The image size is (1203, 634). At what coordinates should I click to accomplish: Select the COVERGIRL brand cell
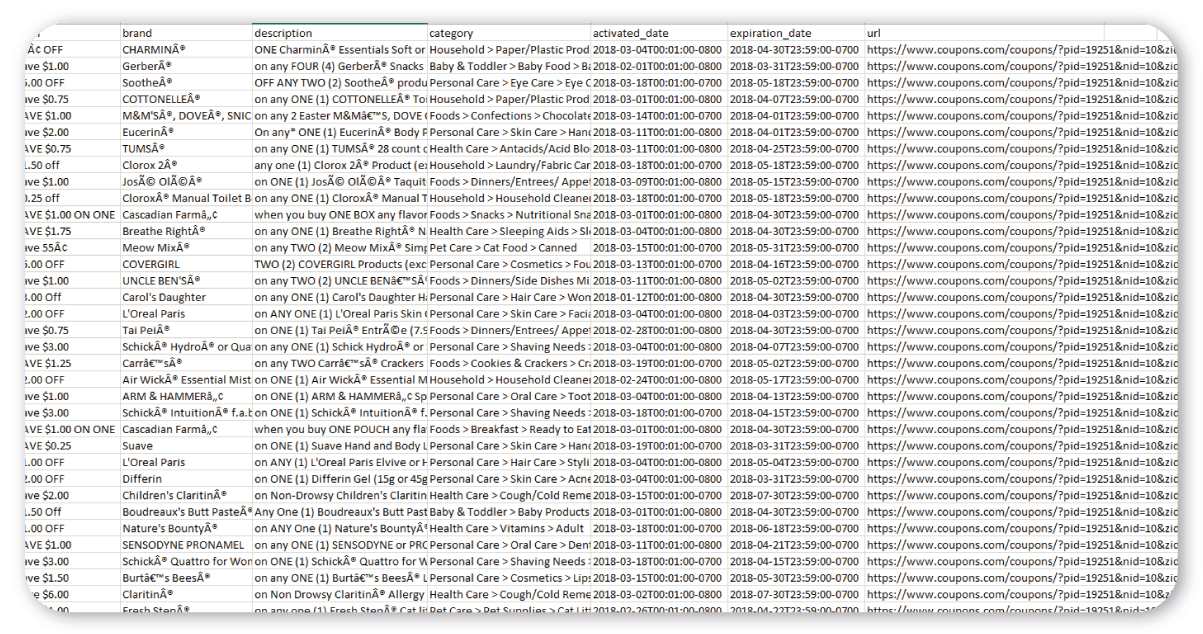(186, 264)
